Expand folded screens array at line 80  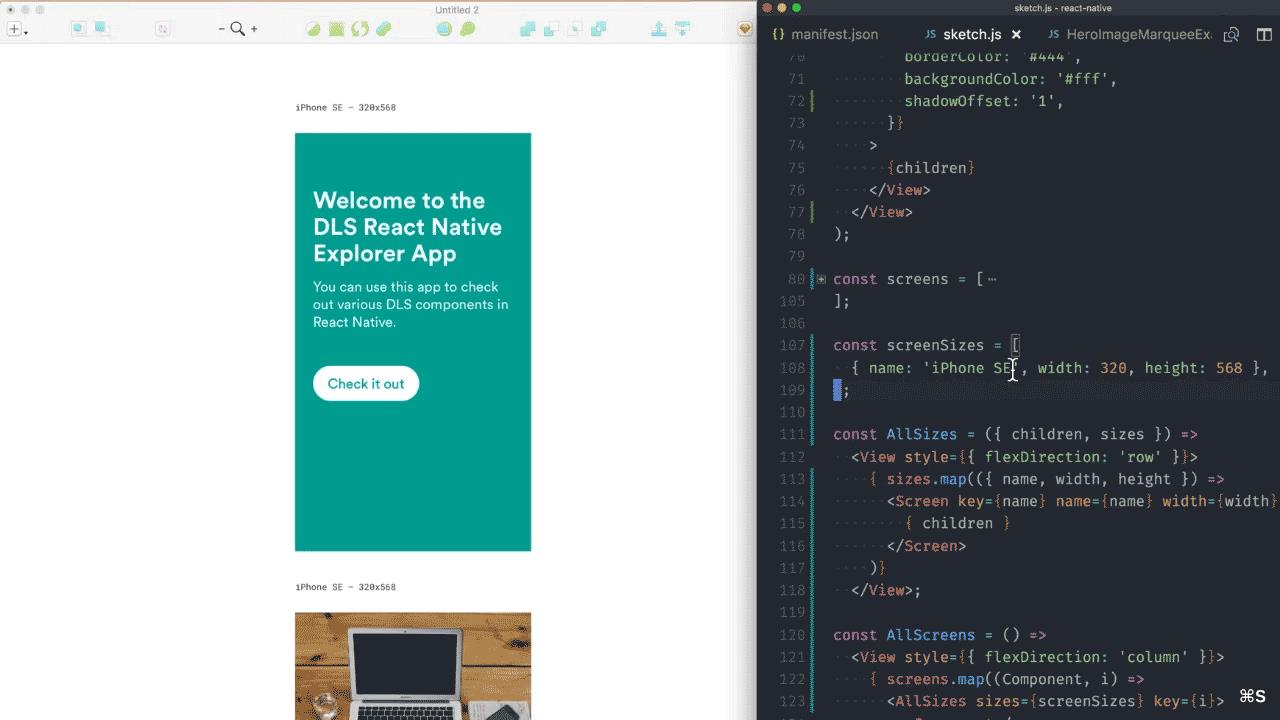tap(821, 279)
